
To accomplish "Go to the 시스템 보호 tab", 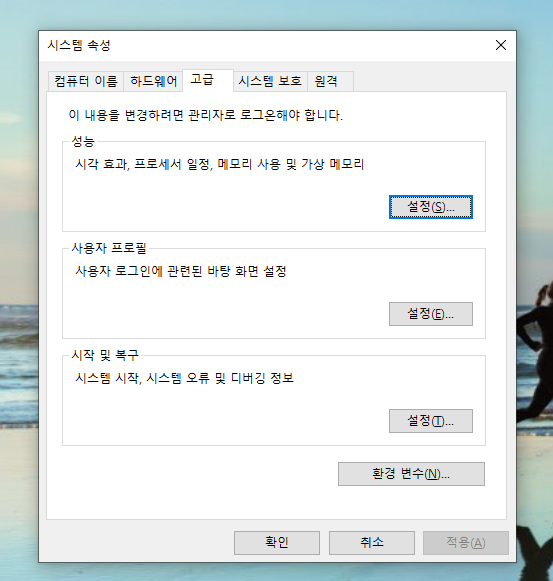I will coord(270,81).
